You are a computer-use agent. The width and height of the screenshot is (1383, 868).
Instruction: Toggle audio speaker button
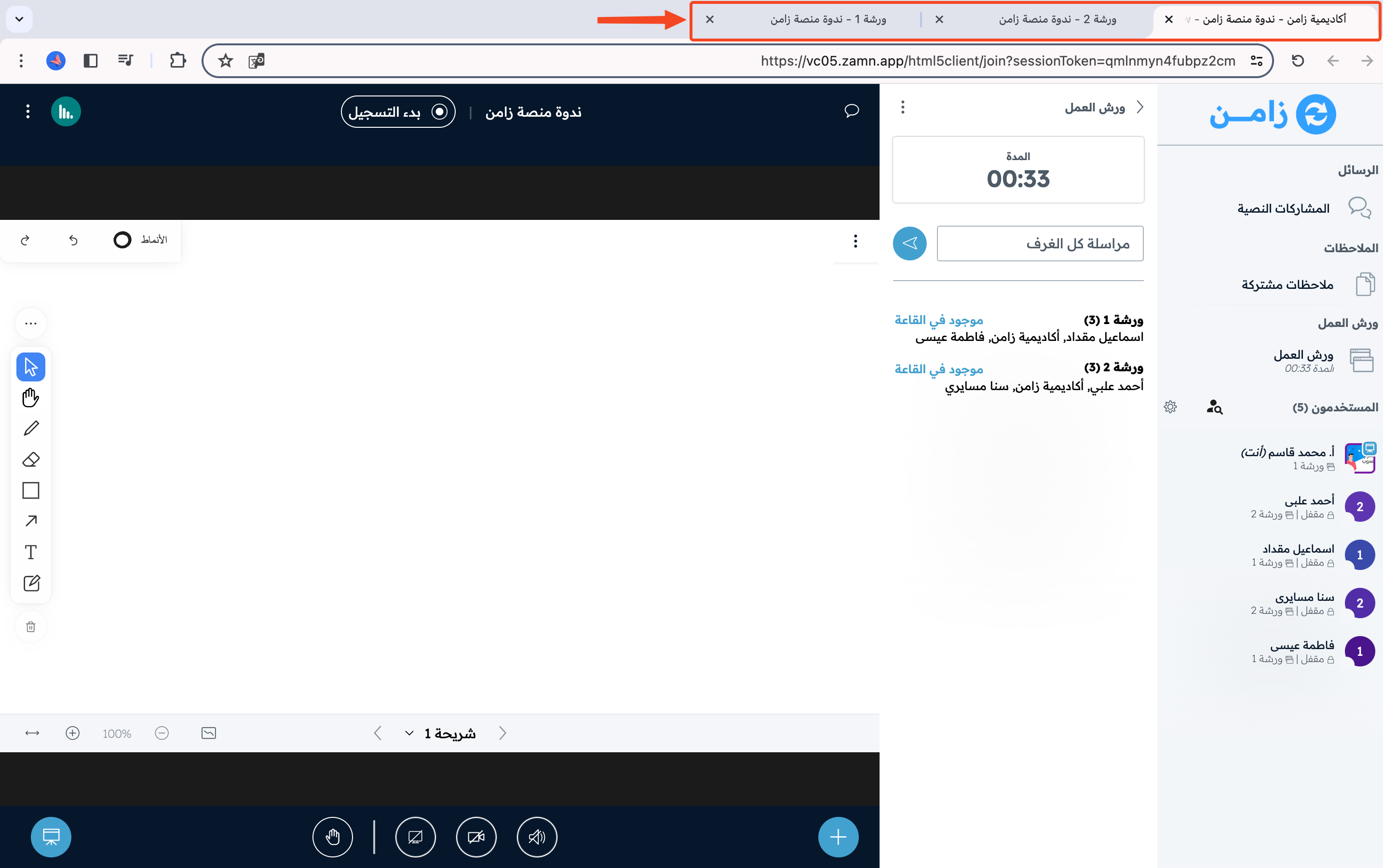click(x=537, y=837)
